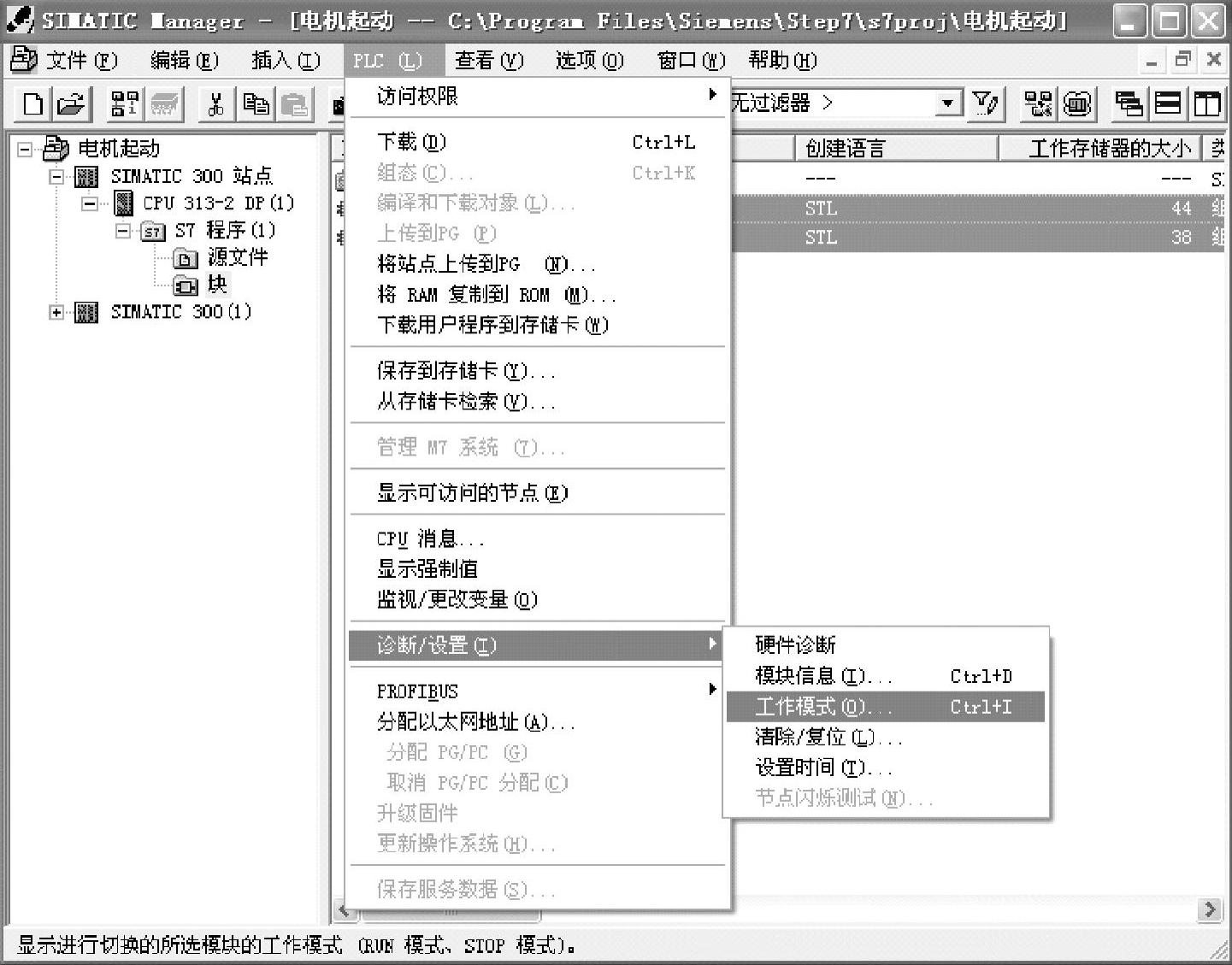Sort by the 创建语言 column header
The width and height of the screenshot is (1232, 965).
point(896,149)
